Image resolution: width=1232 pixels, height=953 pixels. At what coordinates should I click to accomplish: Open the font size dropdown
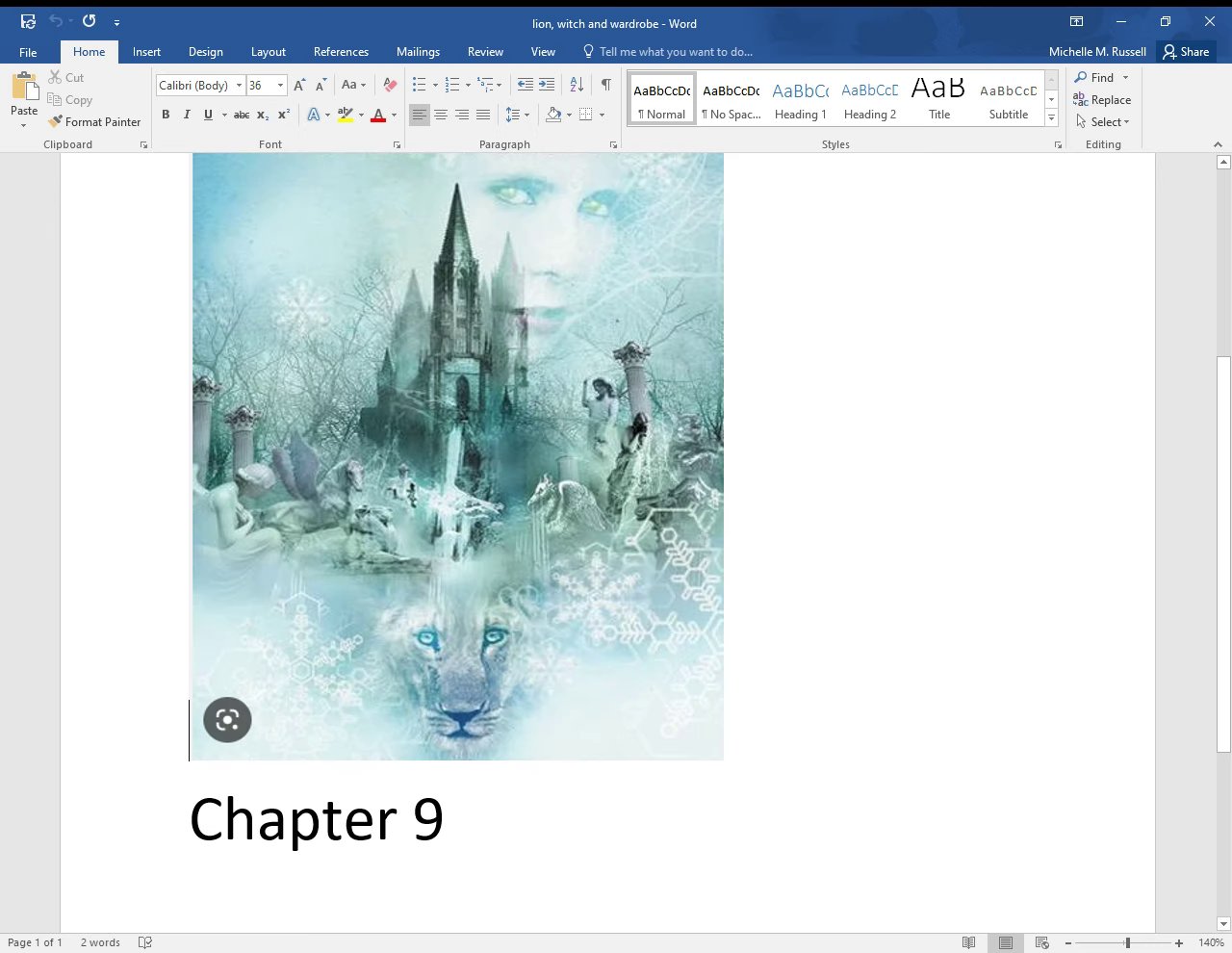(280, 86)
